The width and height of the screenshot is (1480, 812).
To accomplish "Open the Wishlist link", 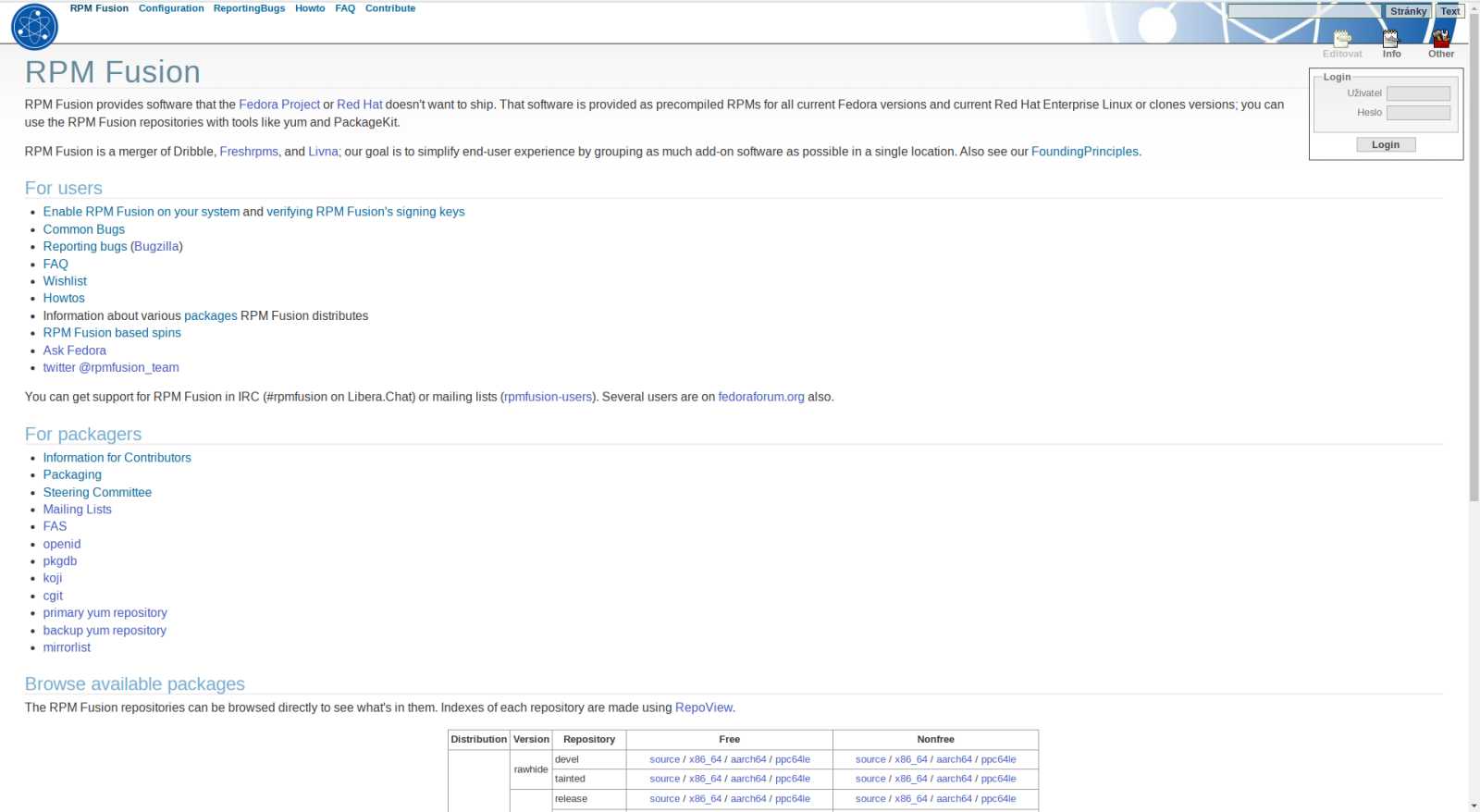I will (65, 281).
